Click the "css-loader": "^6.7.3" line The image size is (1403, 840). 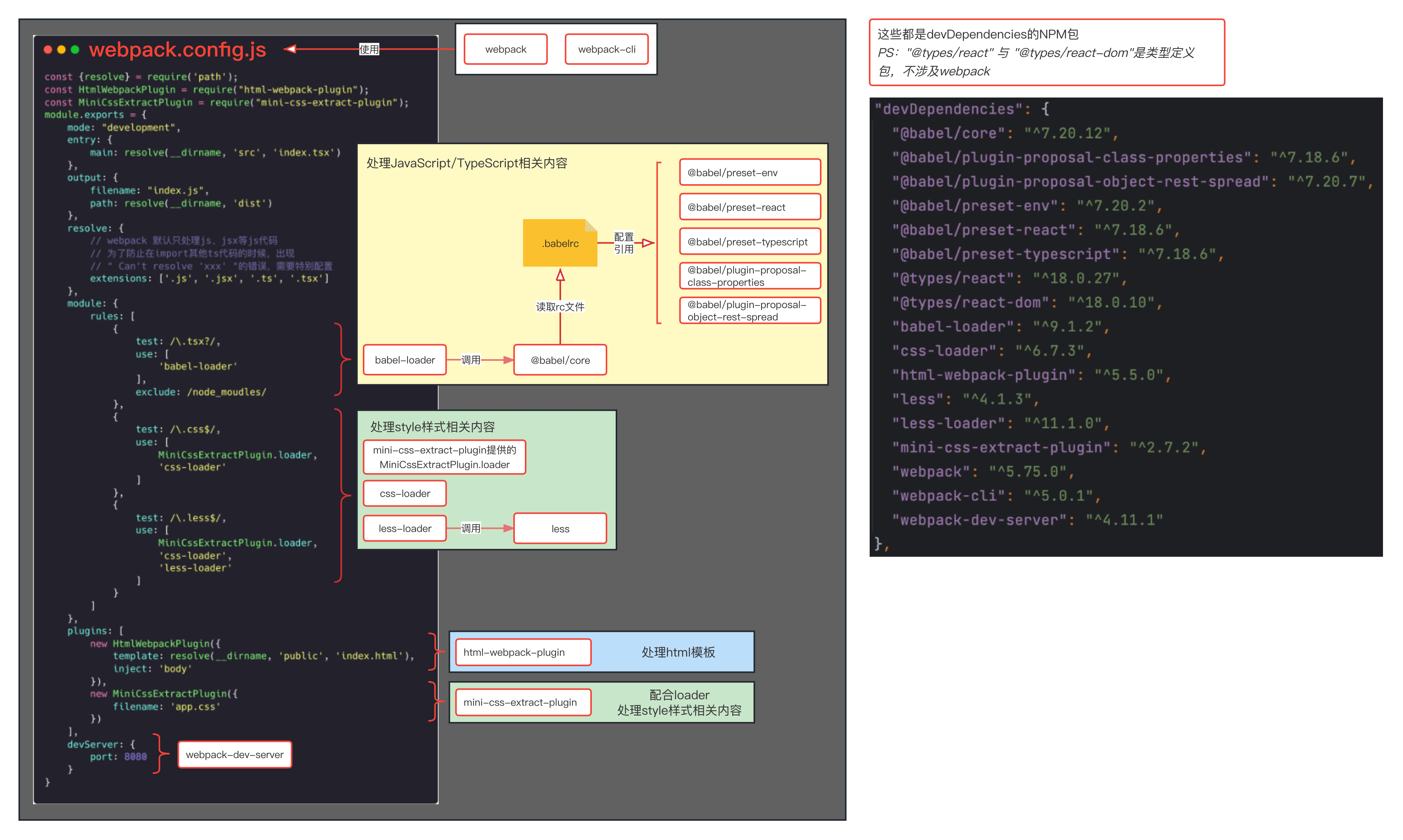[x=992, y=350]
